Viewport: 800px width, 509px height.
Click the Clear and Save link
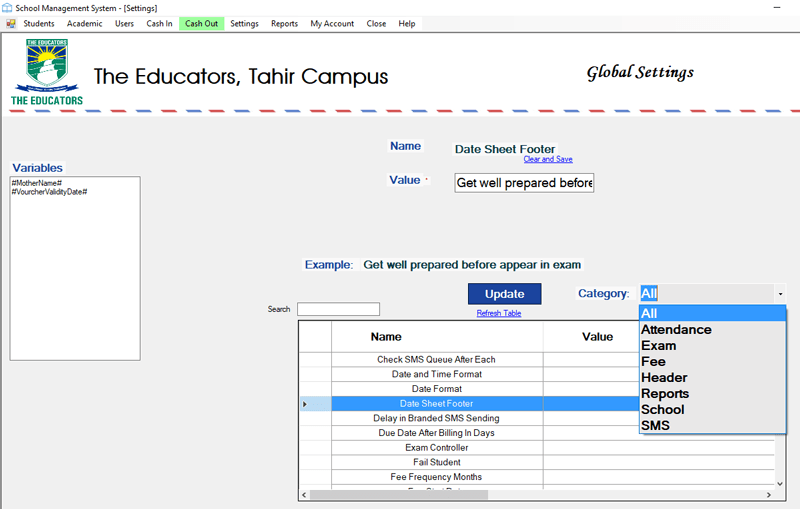(548, 159)
